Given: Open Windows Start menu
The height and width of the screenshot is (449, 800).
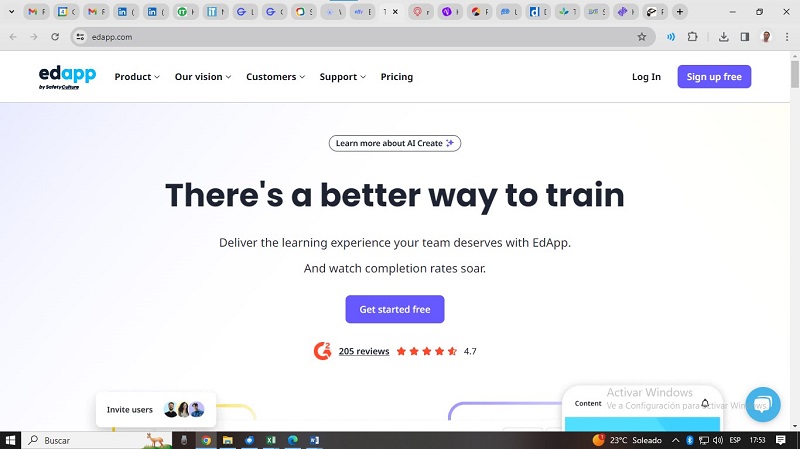Looking at the screenshot, I should [10, 440].
